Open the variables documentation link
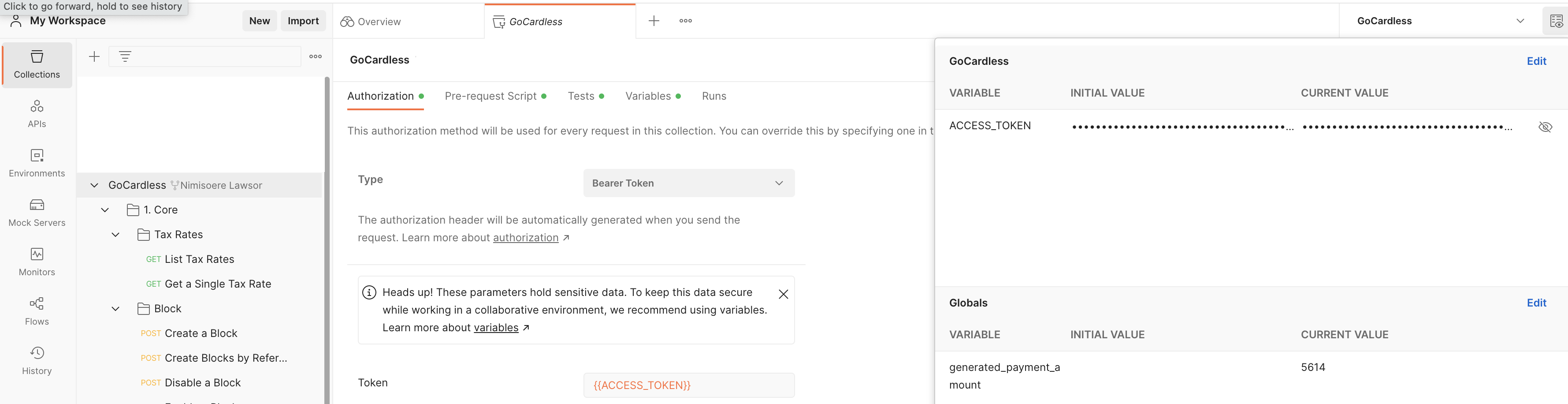The image size is (1568, 404). [495, 328]
